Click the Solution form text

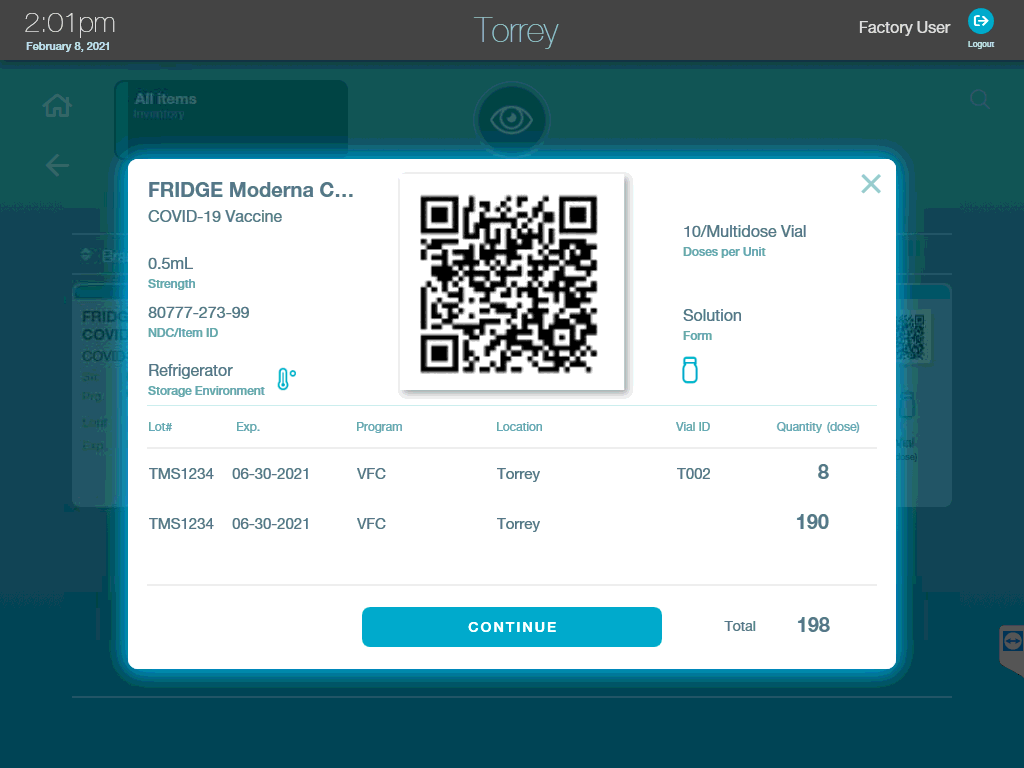712,315
